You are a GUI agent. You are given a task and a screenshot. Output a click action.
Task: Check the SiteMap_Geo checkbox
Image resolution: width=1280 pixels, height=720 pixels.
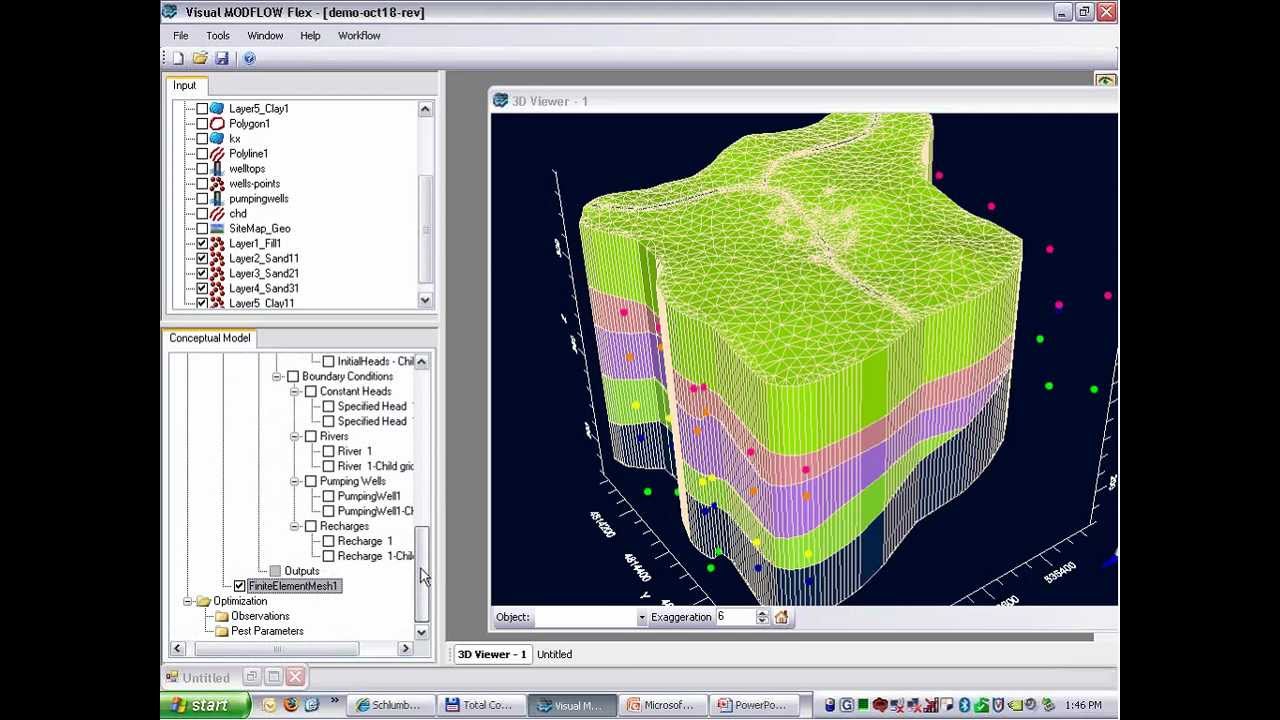(x=202, y=229)
